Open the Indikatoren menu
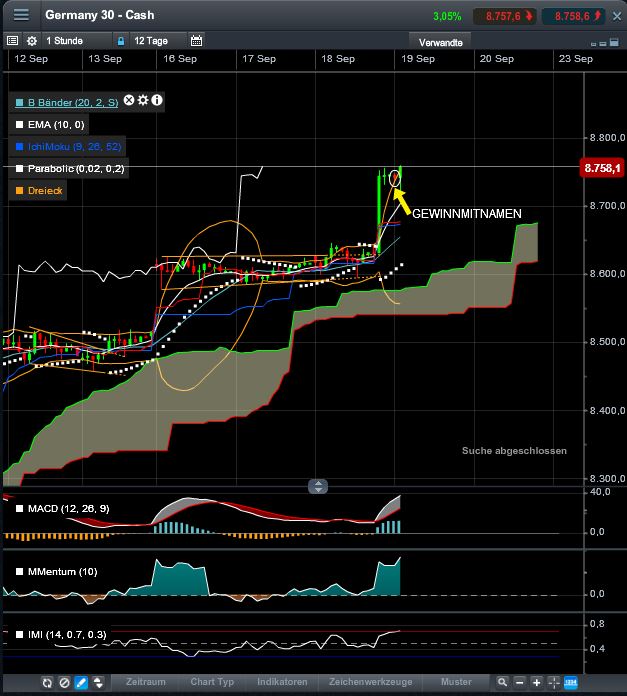Image resolution: width=627 pixels, height=696 pixels. [x=282, y=682]
